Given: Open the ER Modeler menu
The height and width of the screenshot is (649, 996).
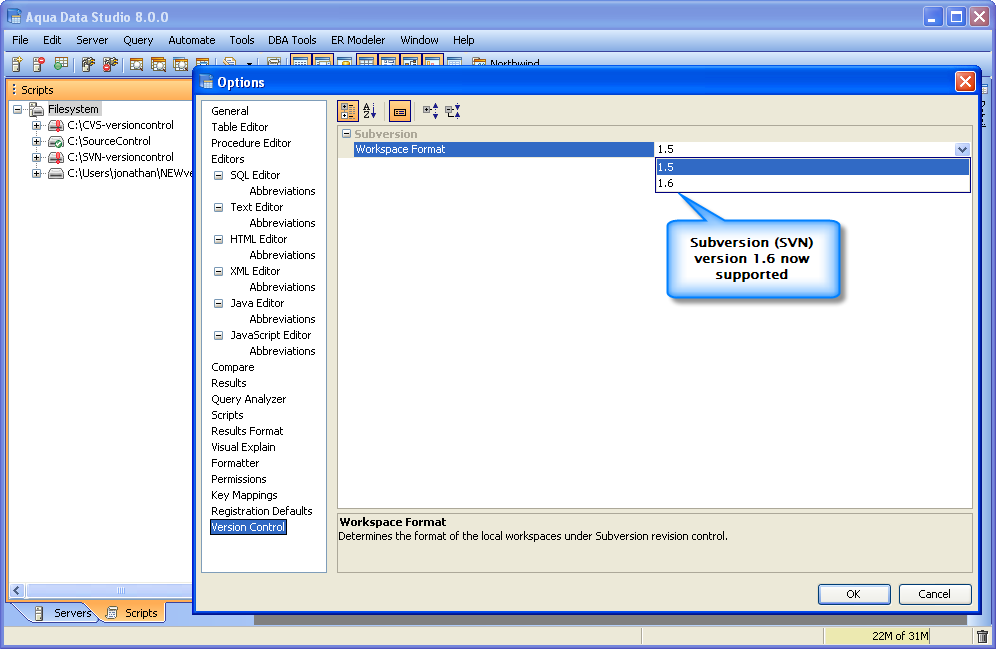Looking at the screenshot, I should (358, 40).
